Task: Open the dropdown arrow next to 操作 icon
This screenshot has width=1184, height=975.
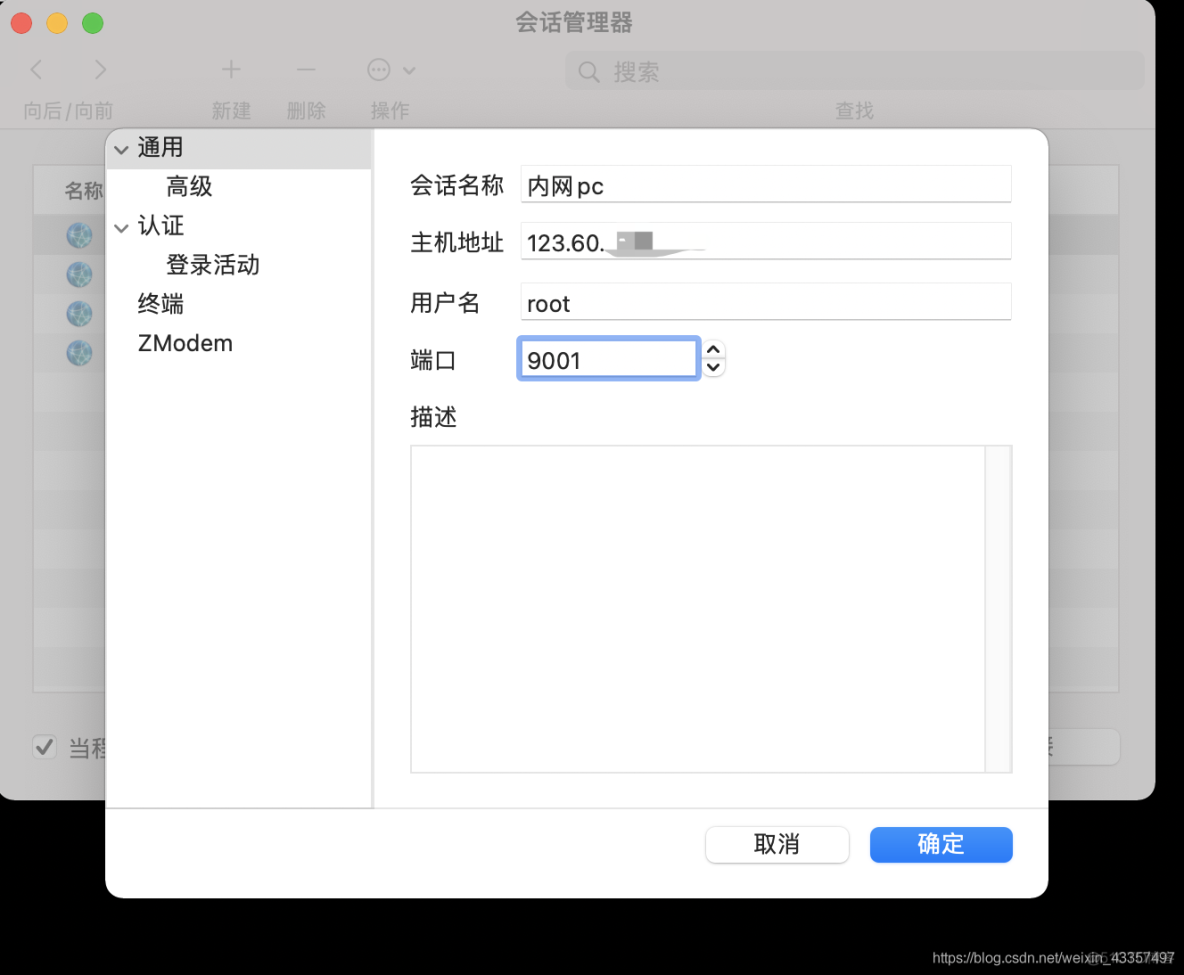Action: [409, 71]
